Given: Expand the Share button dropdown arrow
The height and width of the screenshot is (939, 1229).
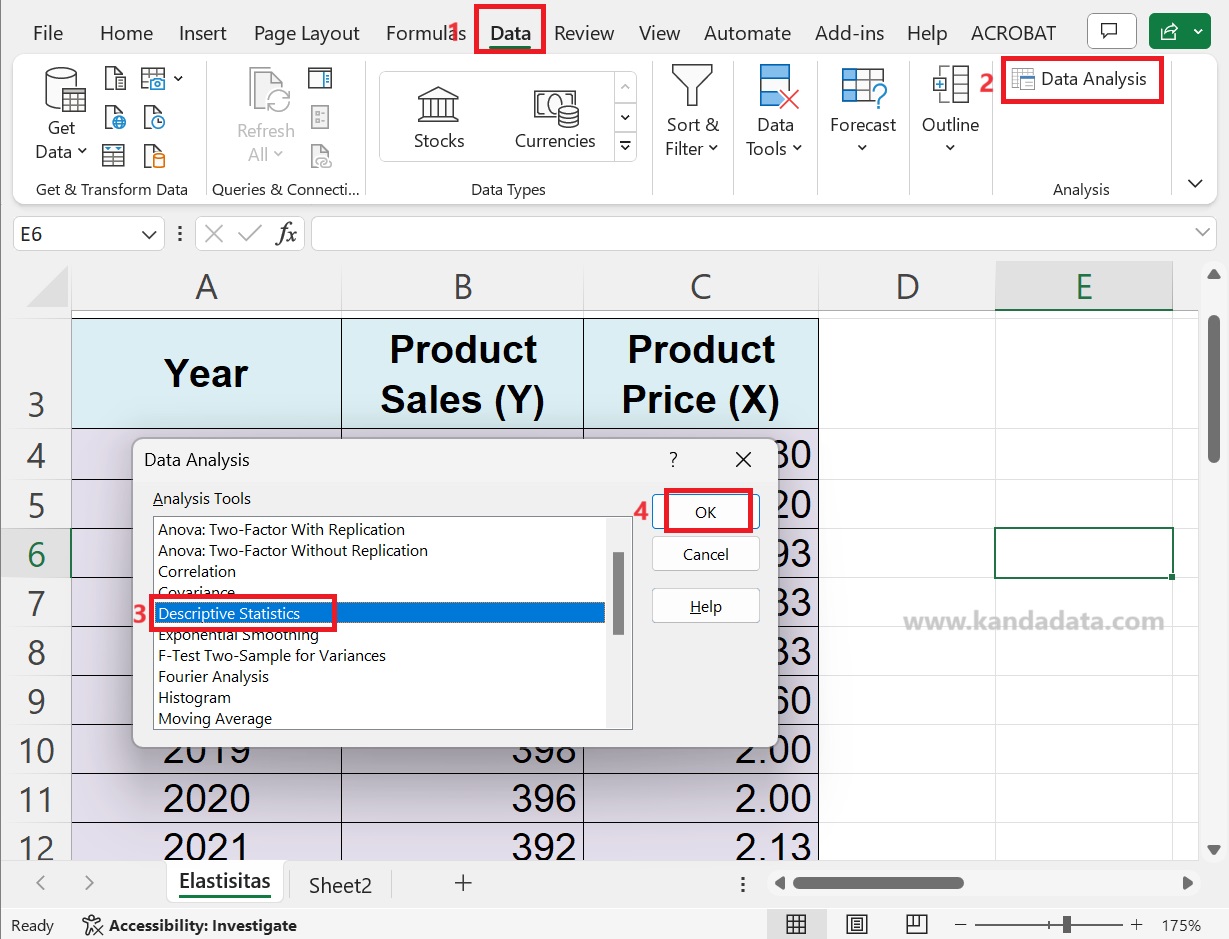Looking at the screenshot, I should tap(1197, 31).
